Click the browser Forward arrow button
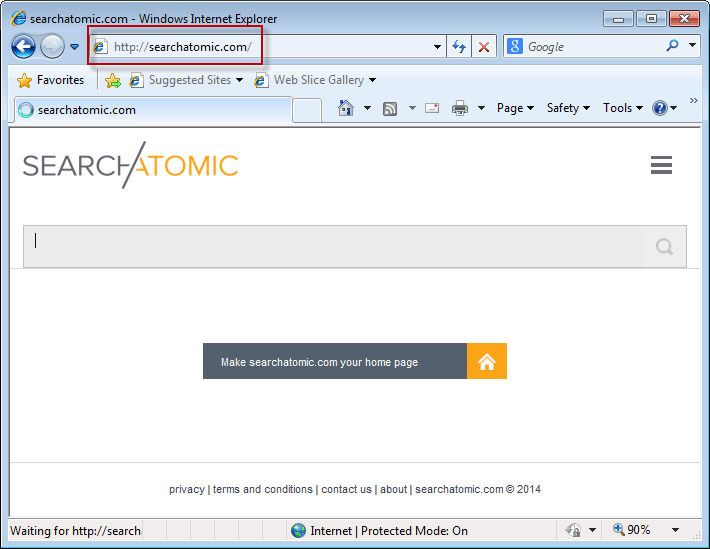This screenshot has width=710, height=549. click(52, 46)
